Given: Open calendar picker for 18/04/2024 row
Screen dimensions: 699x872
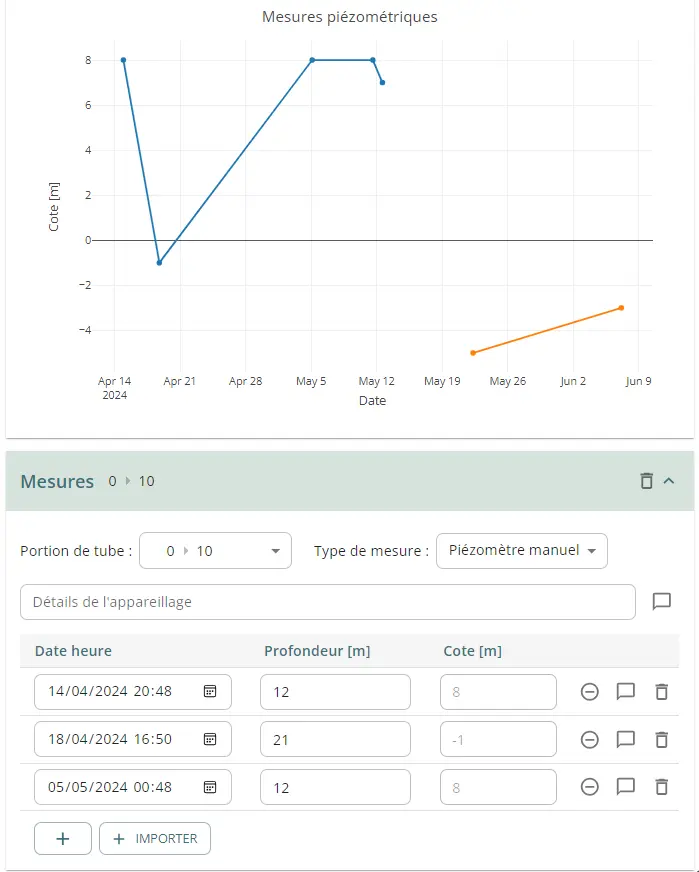Looking at the screenshot, I should click(210, 739).
